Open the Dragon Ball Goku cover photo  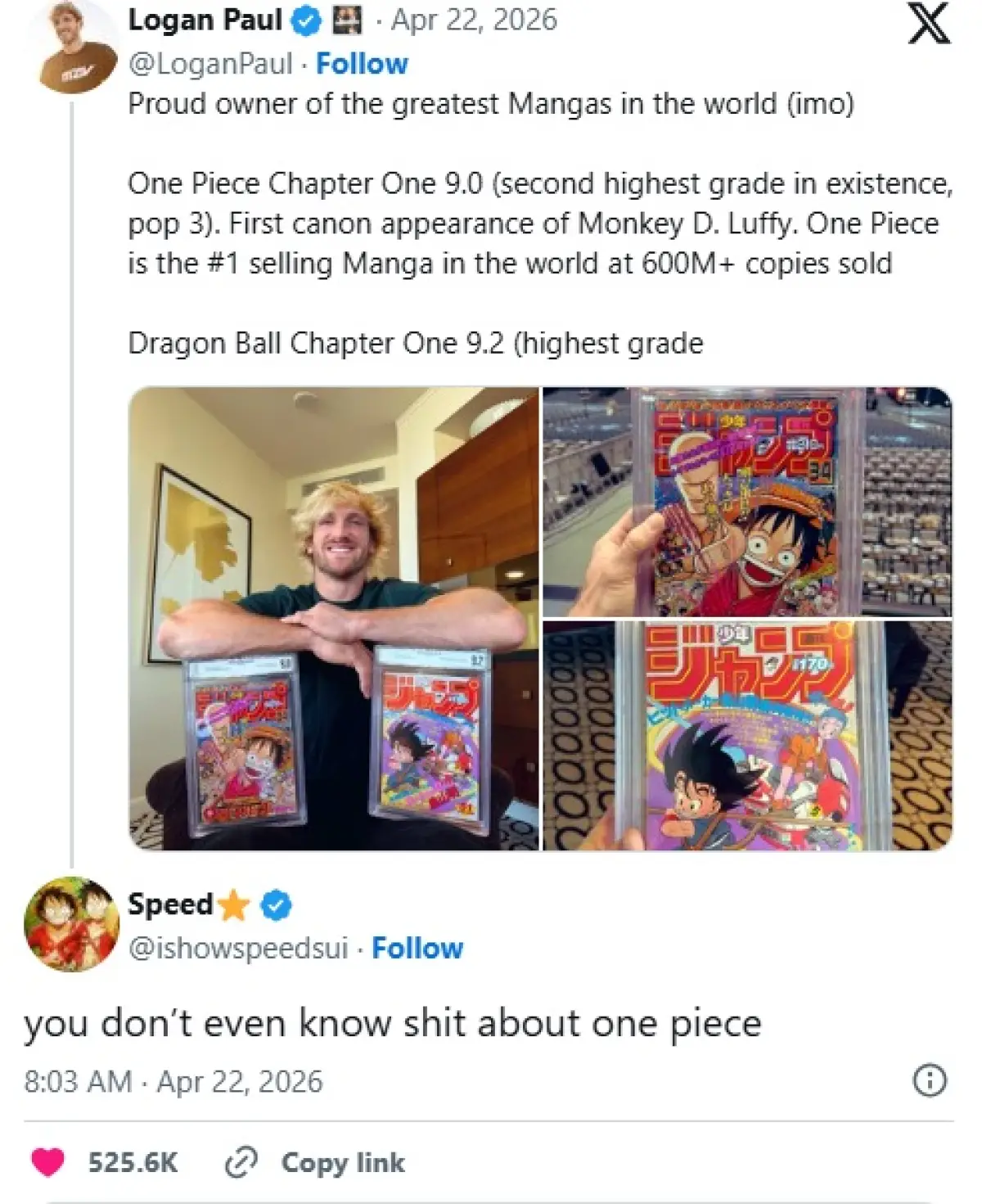pyautogui.click(x=747, y=735)
